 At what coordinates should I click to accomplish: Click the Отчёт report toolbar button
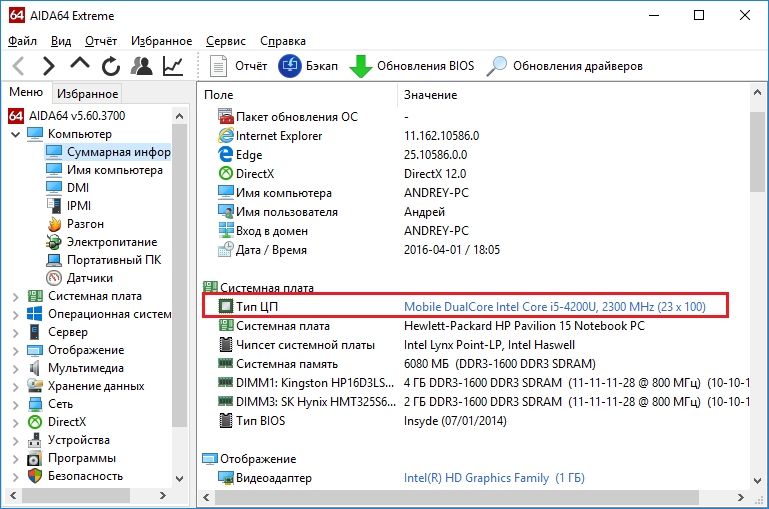point(238,66)
